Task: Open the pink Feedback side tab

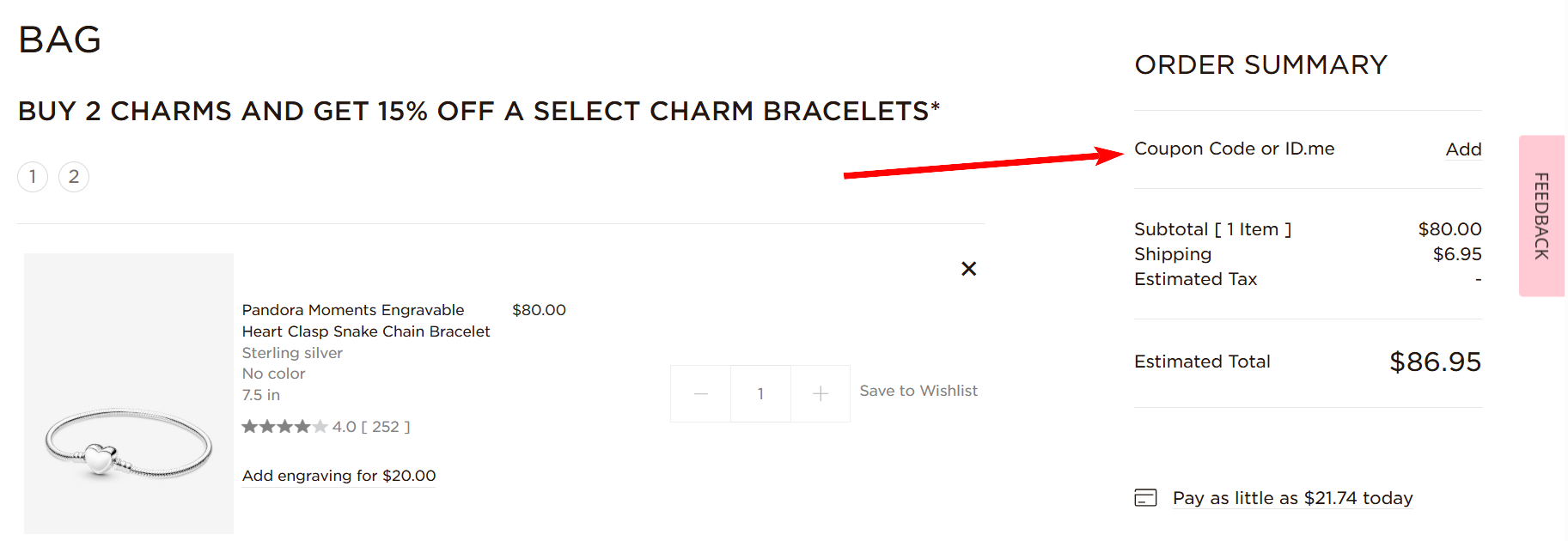Action: pos(1541,216)
